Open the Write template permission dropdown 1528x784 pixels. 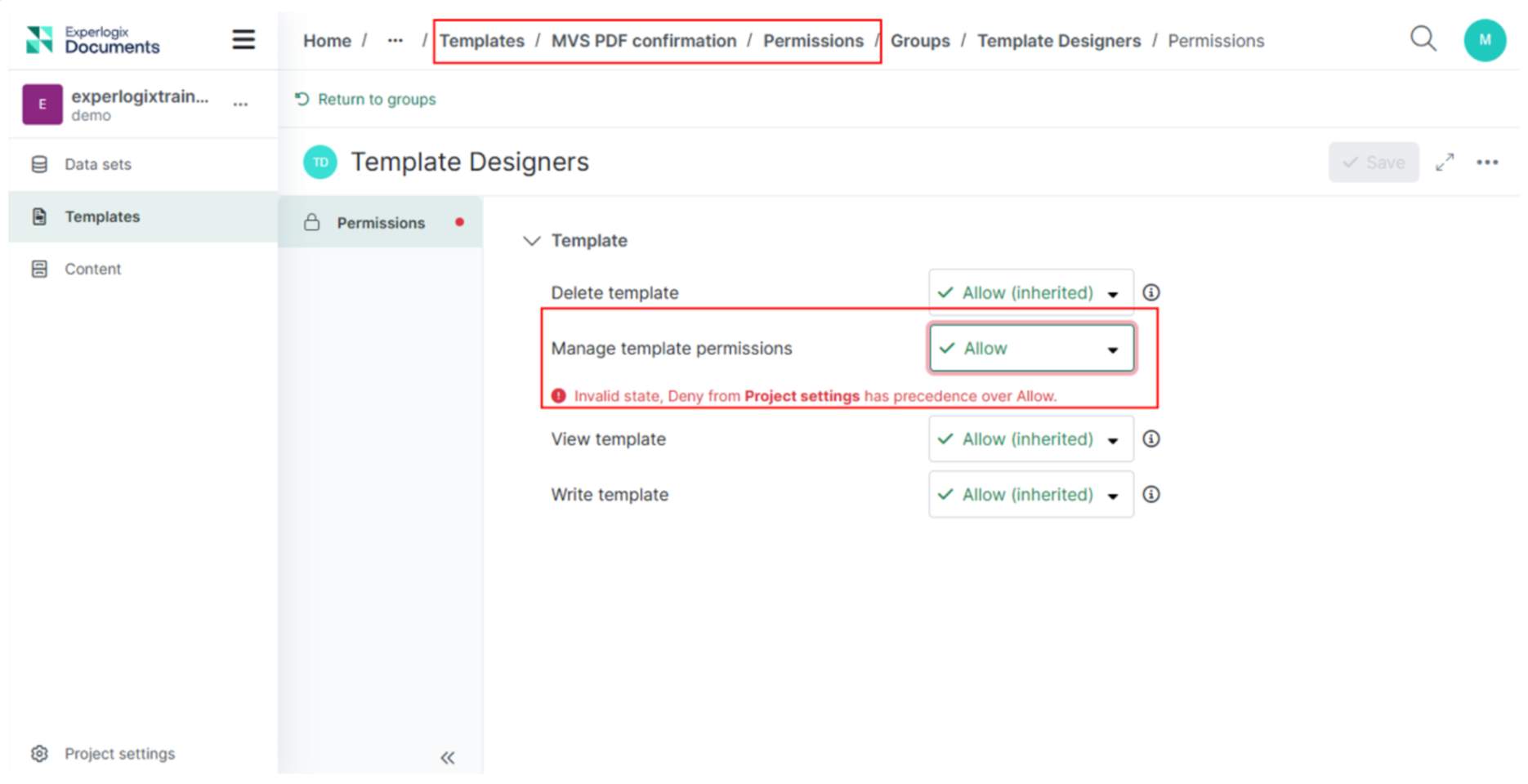[x=1030, y=495]
